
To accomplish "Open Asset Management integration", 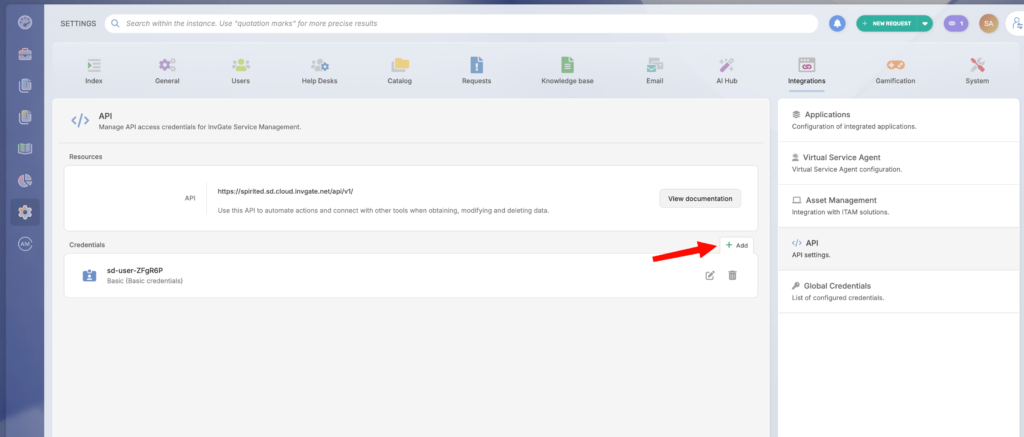I will point(899,206).
